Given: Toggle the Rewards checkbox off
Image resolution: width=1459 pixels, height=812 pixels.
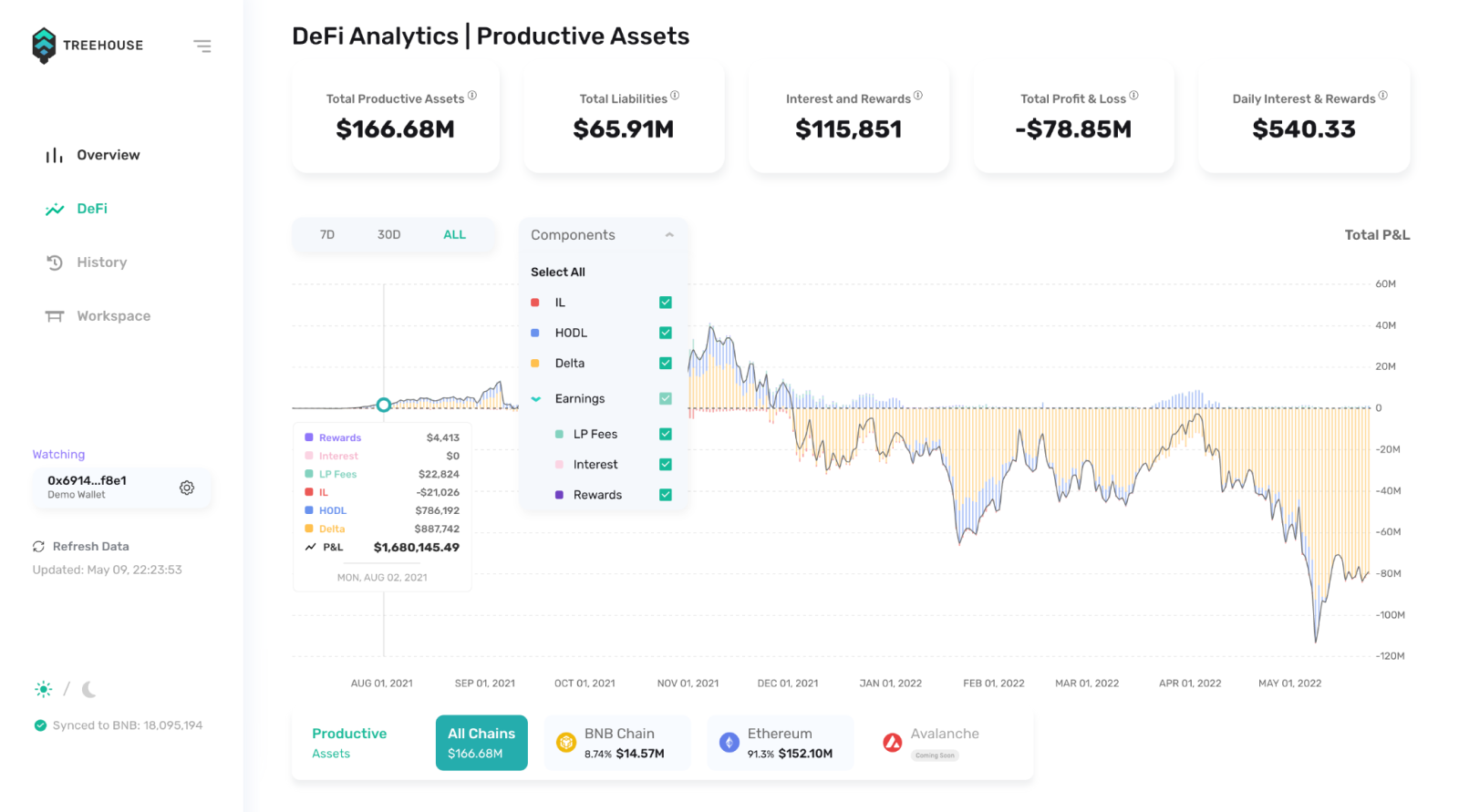Looking at the screenshot, I should [666, 495].
